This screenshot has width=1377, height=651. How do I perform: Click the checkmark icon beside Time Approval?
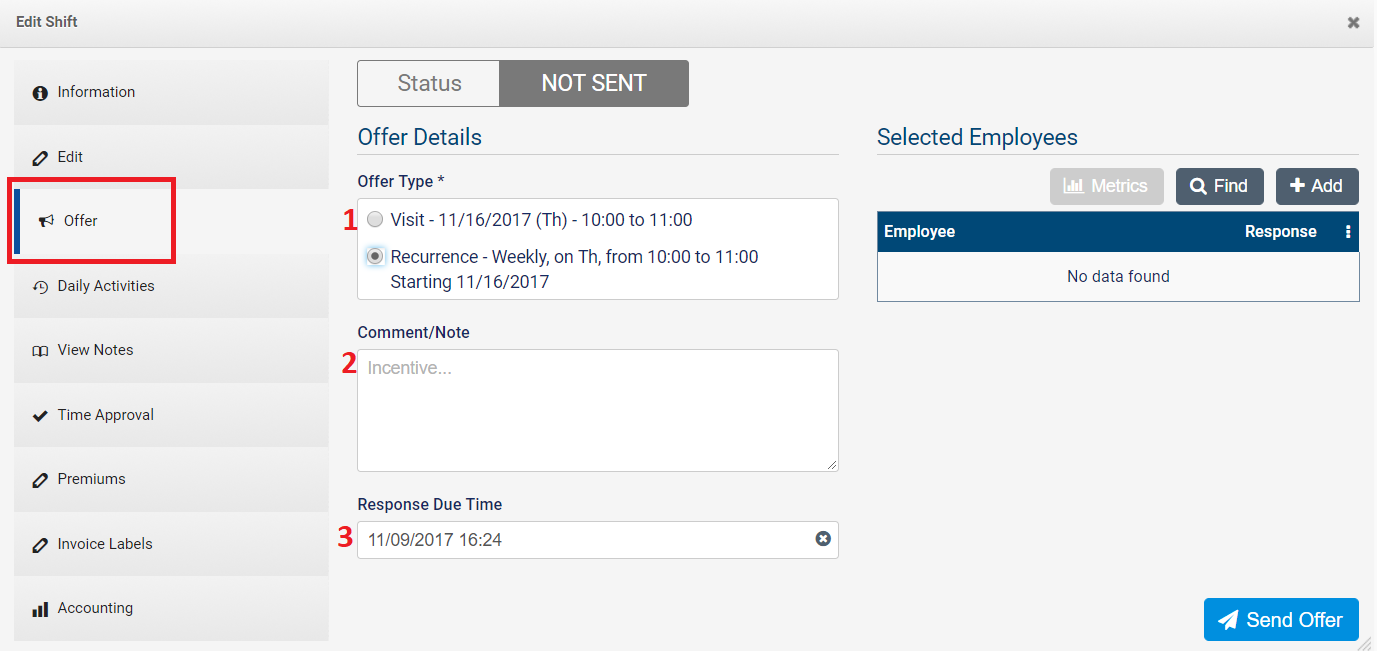pyautogui.click(x=40, y=415)
